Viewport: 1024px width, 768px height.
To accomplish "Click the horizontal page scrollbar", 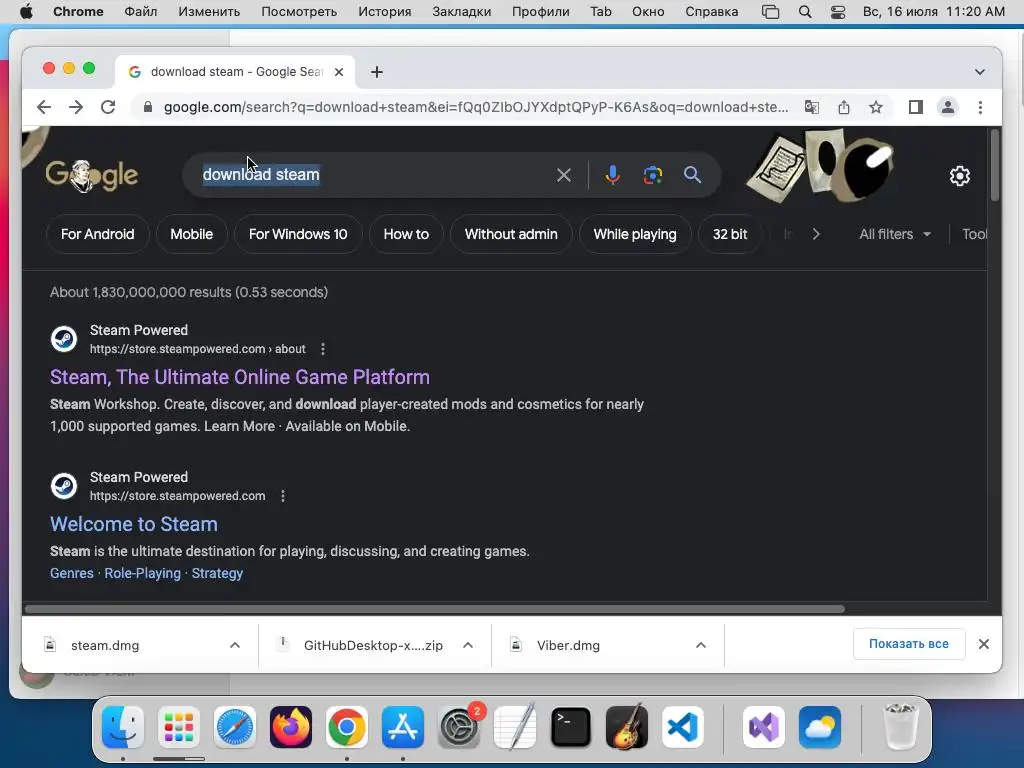I will coord(434,609).
